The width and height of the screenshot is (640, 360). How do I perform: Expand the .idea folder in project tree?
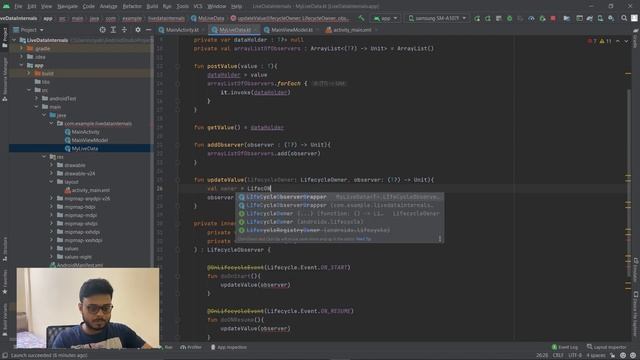pyautogui.click(x=22, y=57)
